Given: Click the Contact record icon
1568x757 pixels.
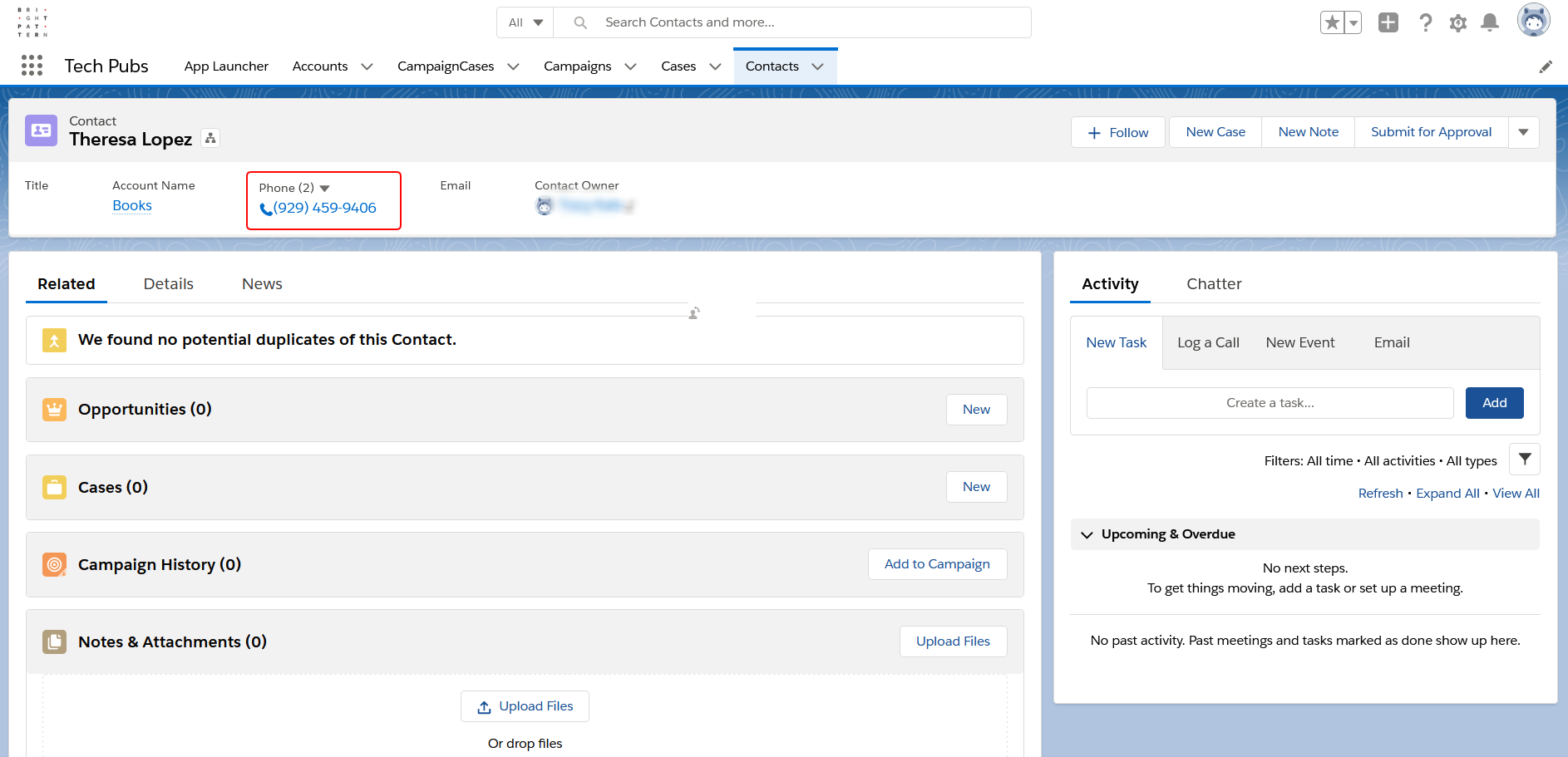Looking at the screenshot, I should click(x=42, y=130).
